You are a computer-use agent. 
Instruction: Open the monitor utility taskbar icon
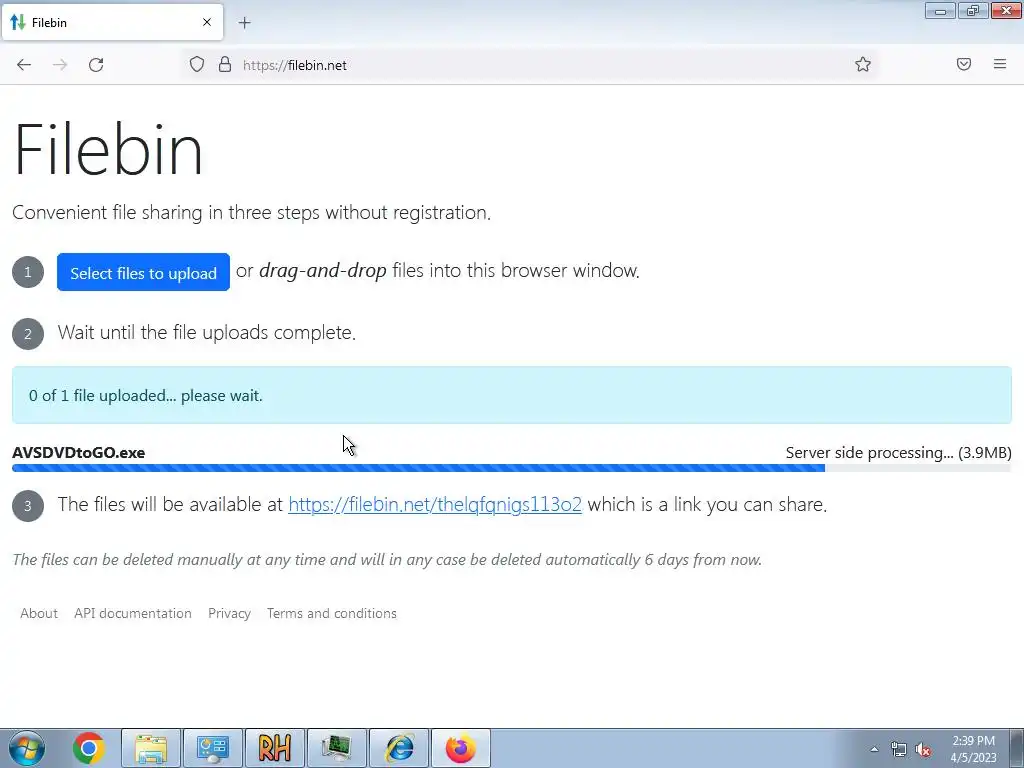tap(336, 748)
